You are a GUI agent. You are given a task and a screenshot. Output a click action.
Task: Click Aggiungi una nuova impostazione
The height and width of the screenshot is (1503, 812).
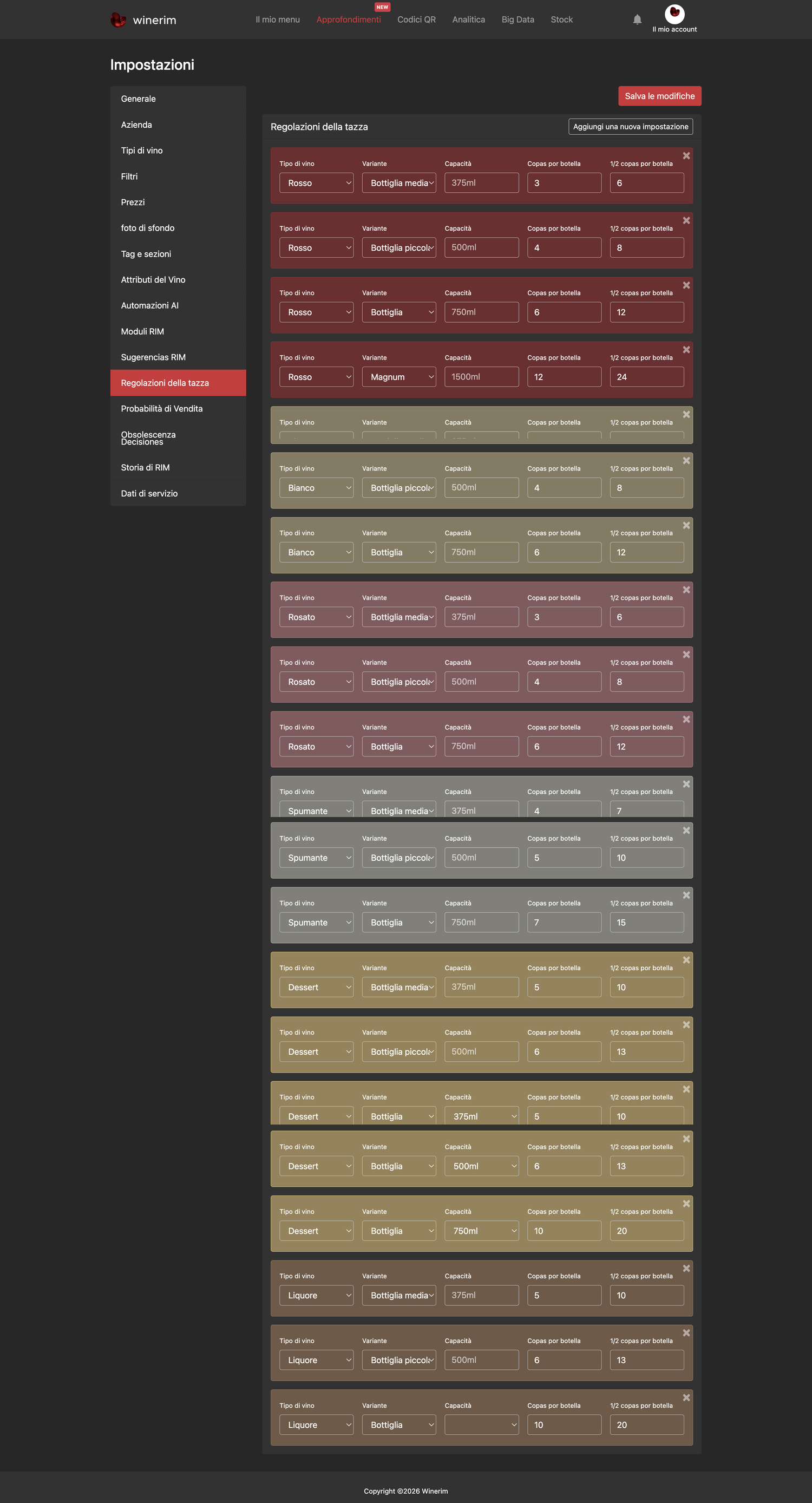coord(631,127)
